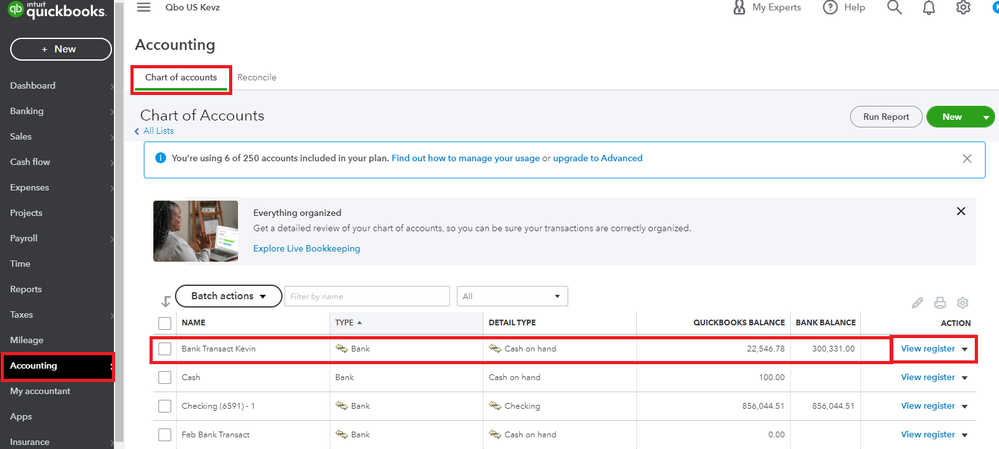Toggle the select-all checkbox in header

click(x=164, y=323)
